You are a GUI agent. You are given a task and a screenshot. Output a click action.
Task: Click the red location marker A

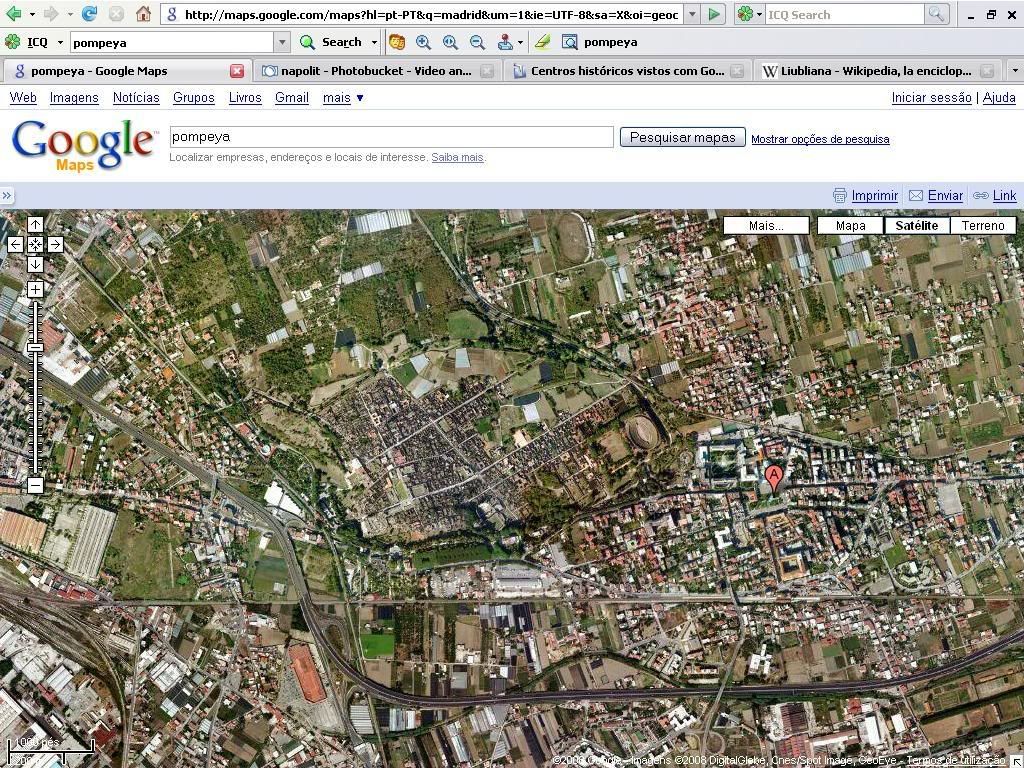(x=773, y=477)
